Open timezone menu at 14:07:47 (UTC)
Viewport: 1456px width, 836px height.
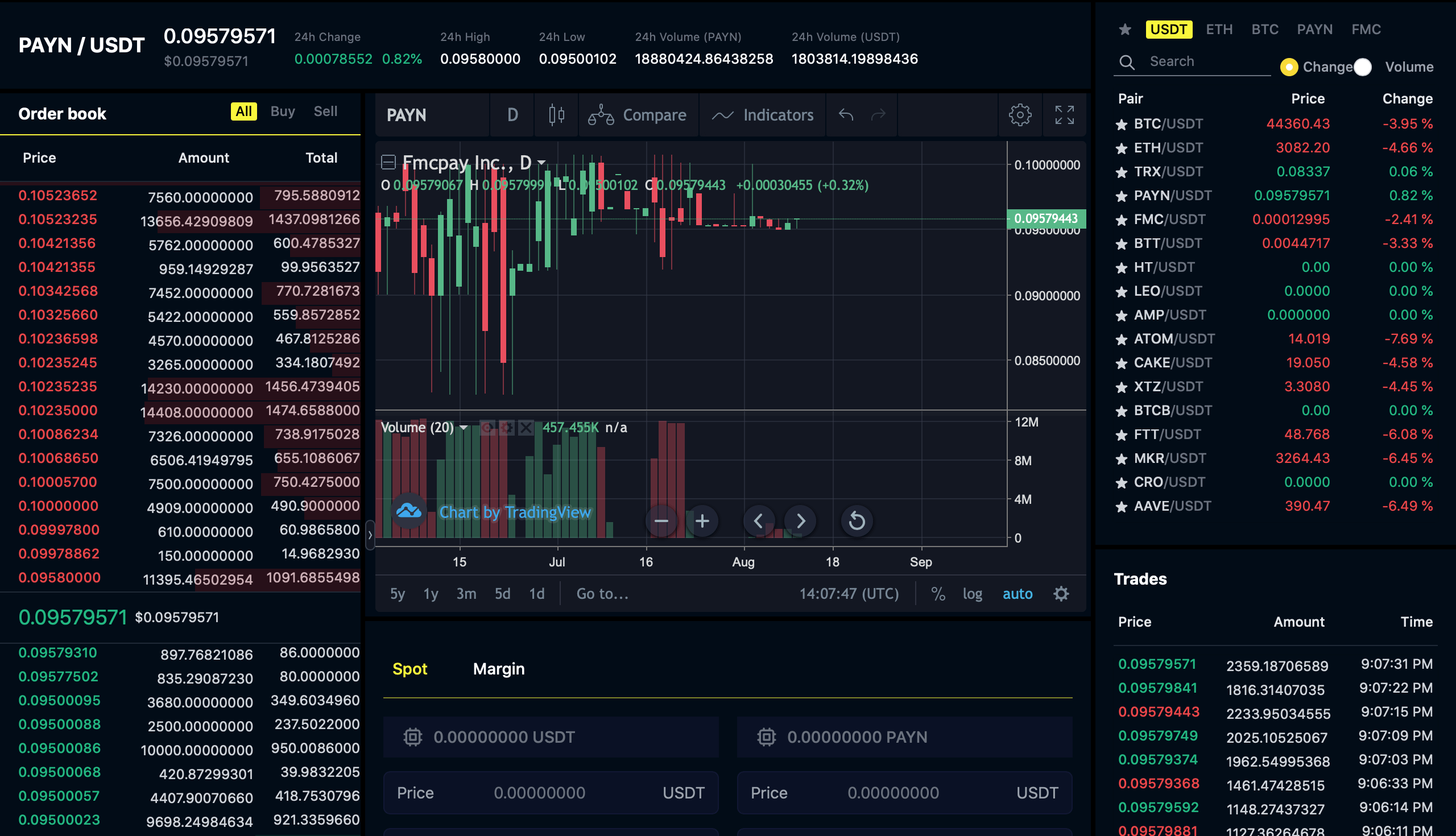[x=849, y=594]
